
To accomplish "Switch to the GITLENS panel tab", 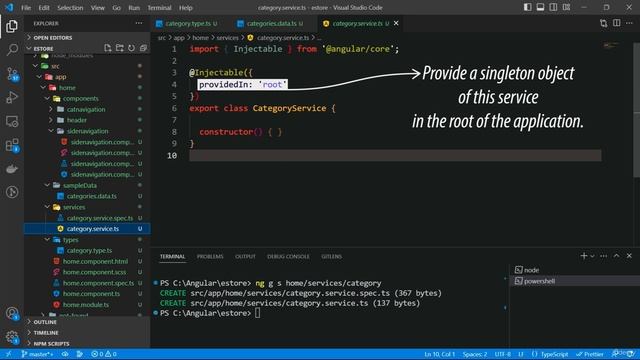I will coord(331,256).
